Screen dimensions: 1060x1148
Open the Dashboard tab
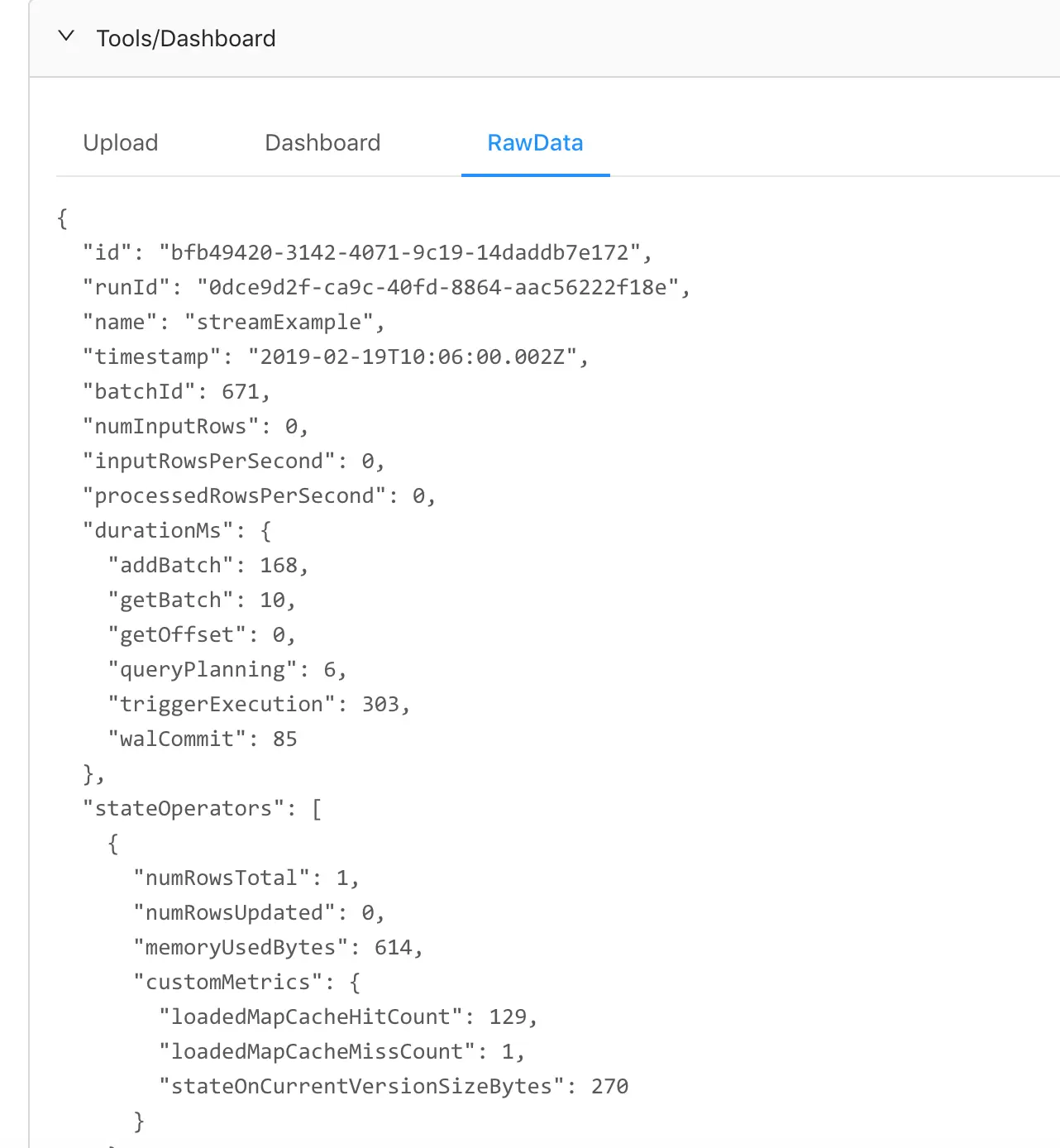coord(322,142)
